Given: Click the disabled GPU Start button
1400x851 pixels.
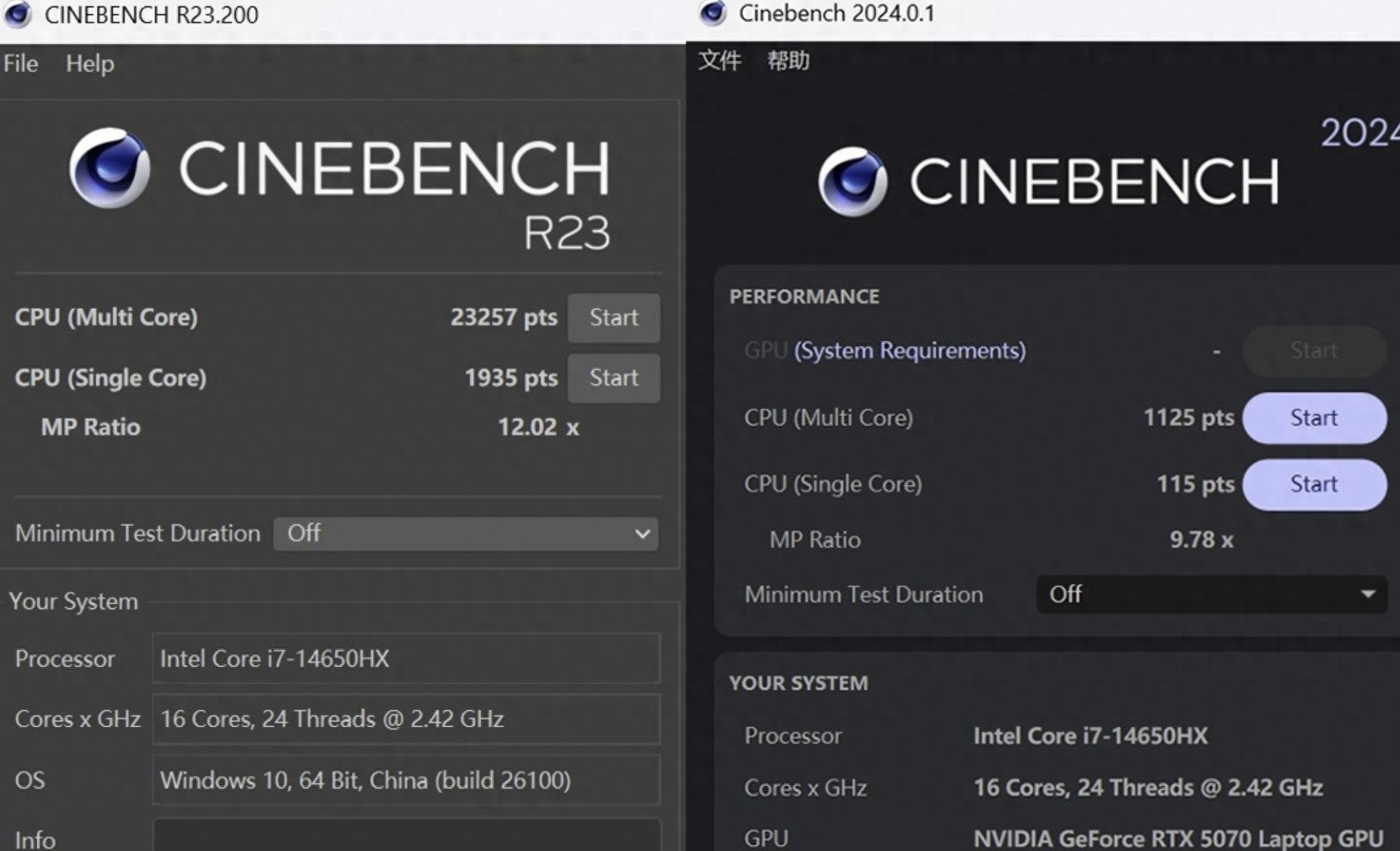Looking at the screenshot, I should coord(1314,350).
